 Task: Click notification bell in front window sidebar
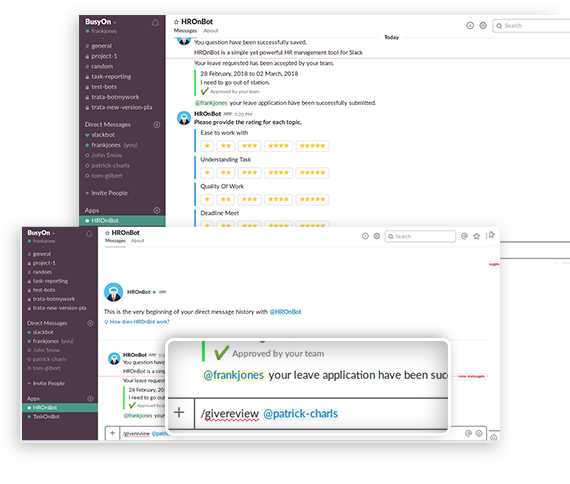pyautogui.click(x=89, y=234)
